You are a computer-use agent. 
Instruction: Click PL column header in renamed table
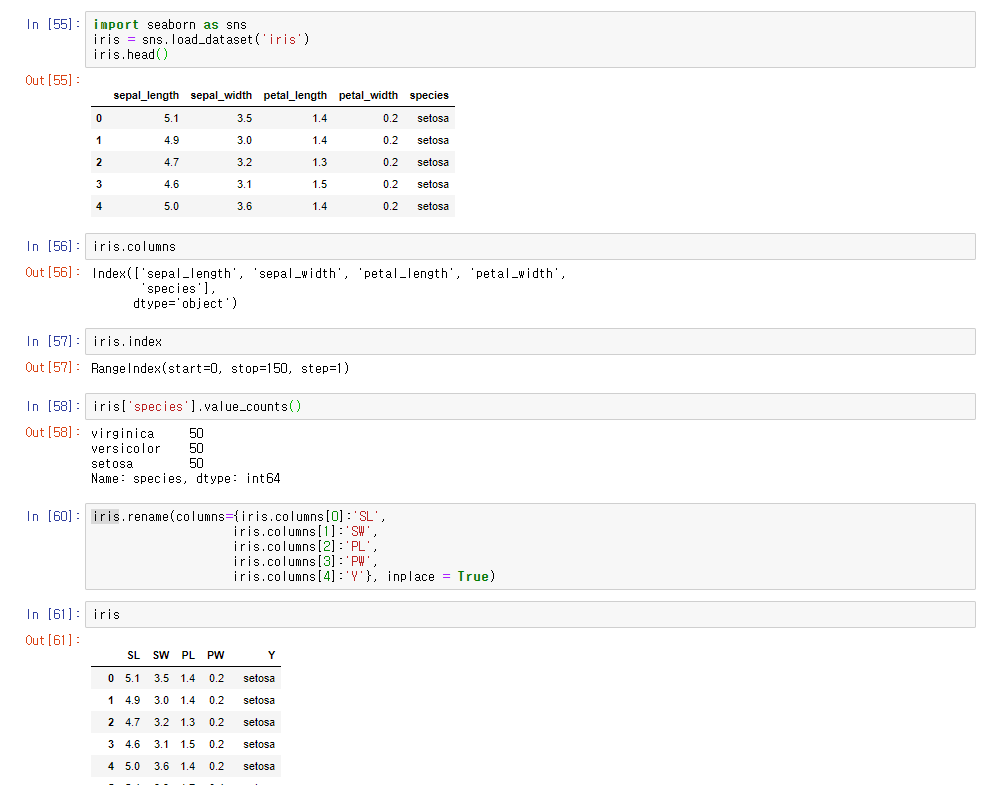(x=188, y=655)
